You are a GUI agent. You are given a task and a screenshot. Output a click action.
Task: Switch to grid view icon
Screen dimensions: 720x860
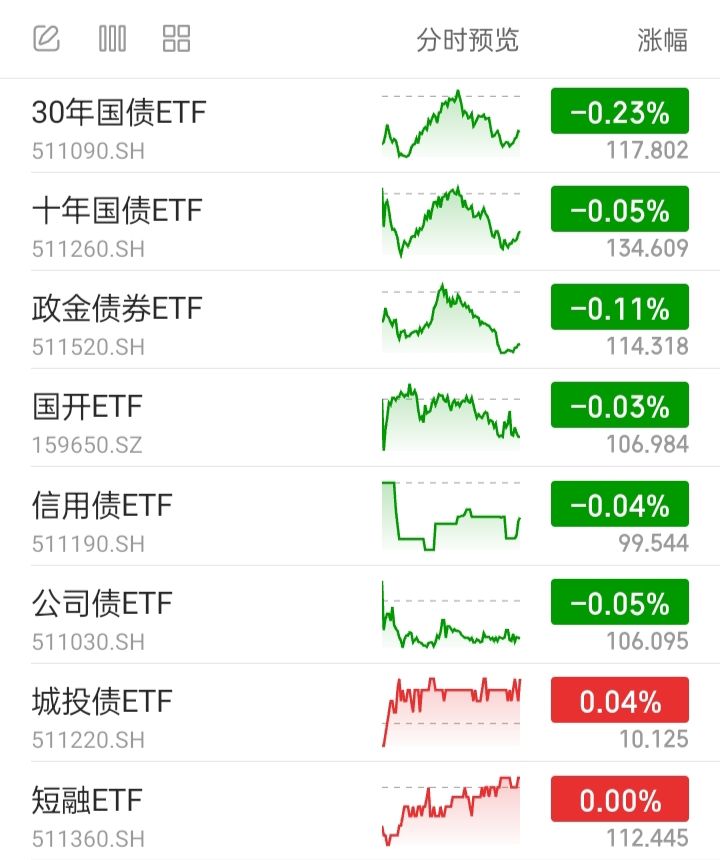(176, 39)
